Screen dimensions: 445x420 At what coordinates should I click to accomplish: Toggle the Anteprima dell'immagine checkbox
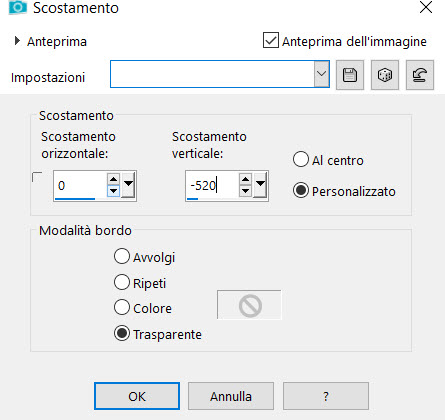[271, 40]
